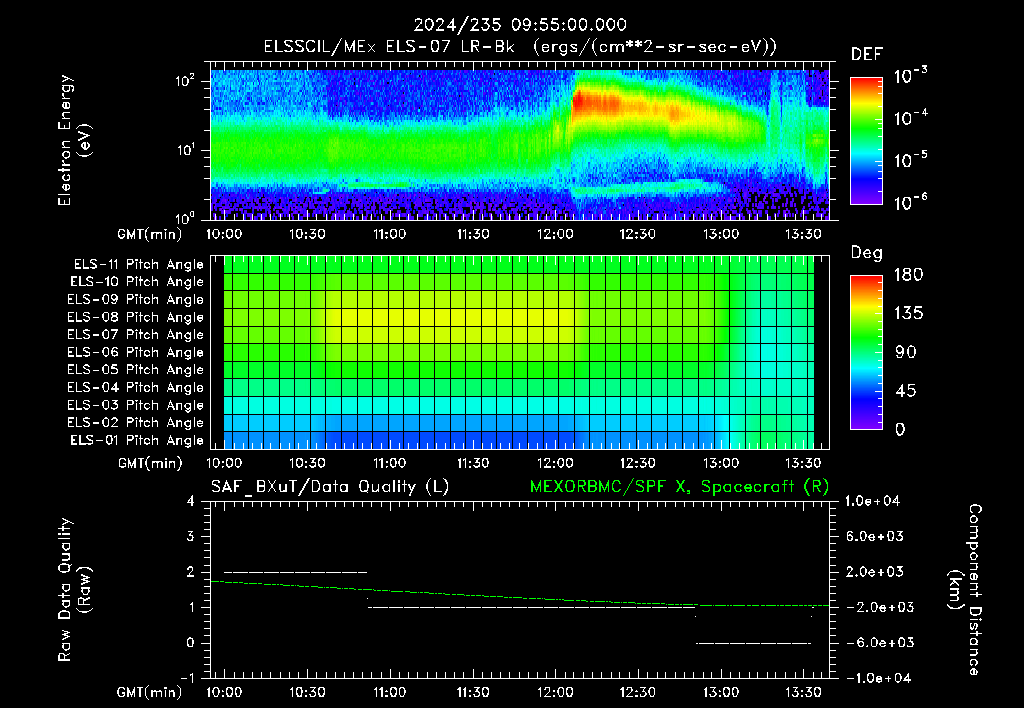
Task: Select the ELS-07 Pitch Angle row label
Action: pyautogui.click(x=135, y=334)
